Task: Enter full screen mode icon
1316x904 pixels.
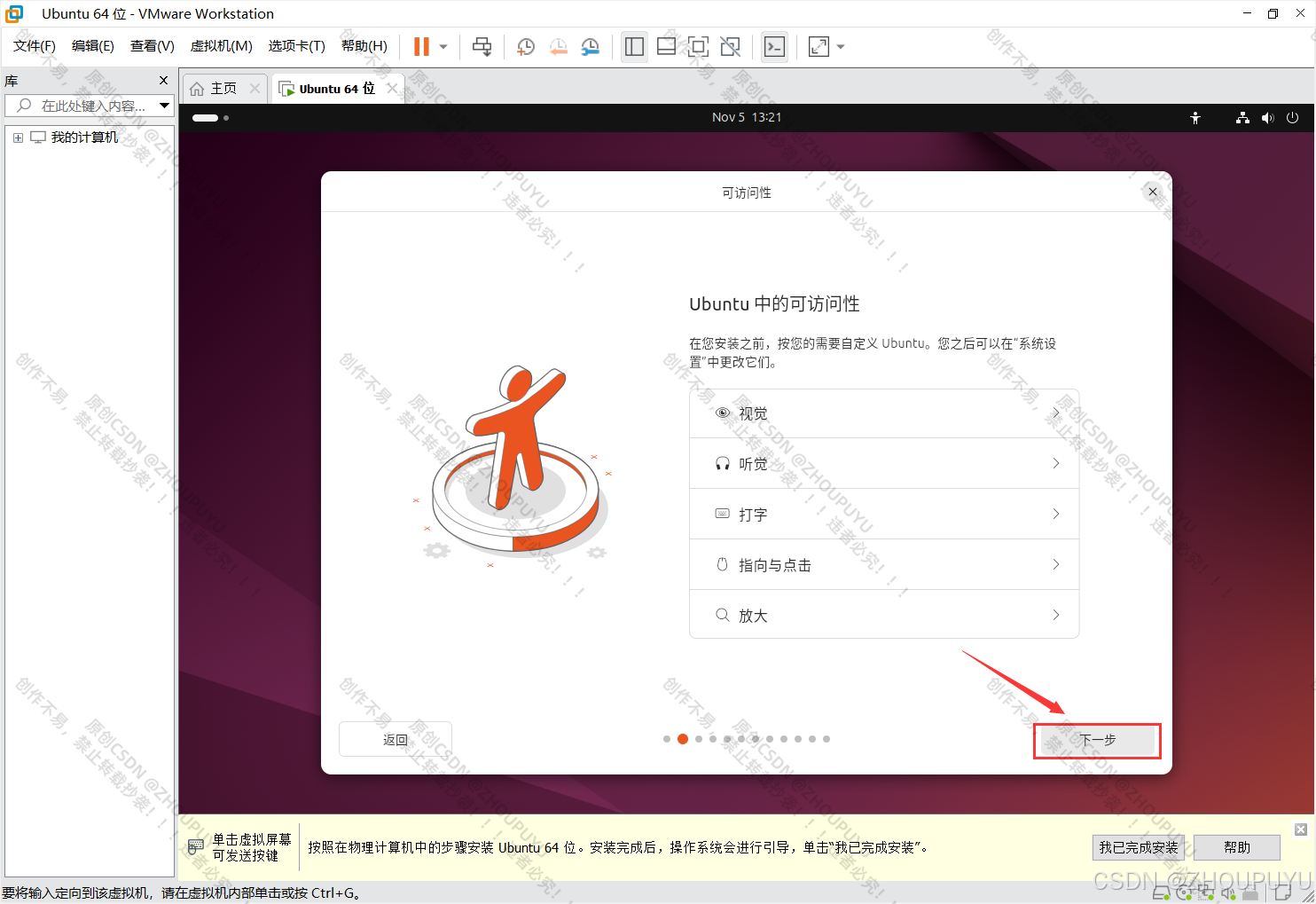Action: pyautogui.click(x=698, y=47)
